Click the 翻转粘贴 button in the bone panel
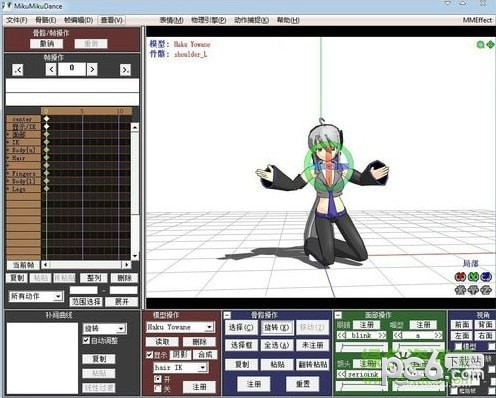Image resolution: width=496 pixels, height=398 pixels. tap(313, 364)
